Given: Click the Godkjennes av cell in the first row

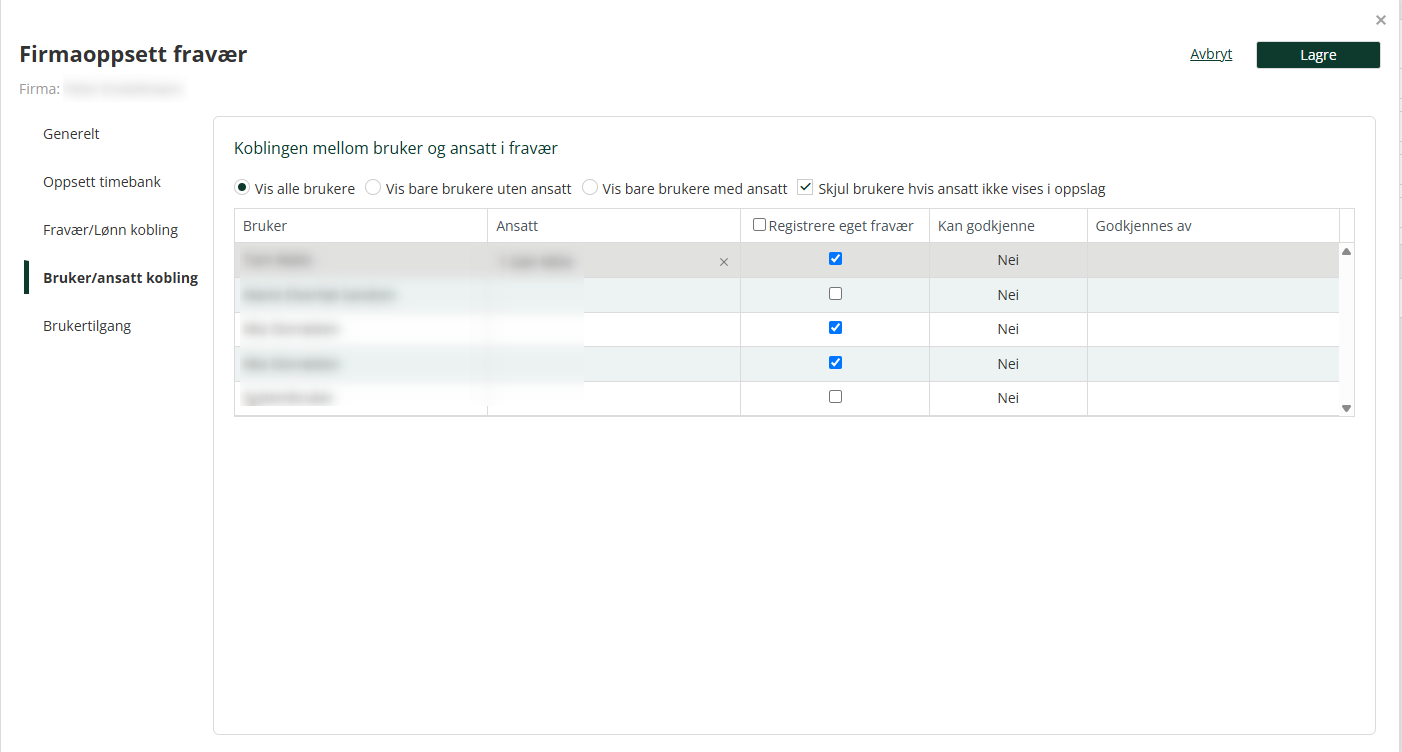Looking at the screenshot, I should click(x=1213, y=260).
